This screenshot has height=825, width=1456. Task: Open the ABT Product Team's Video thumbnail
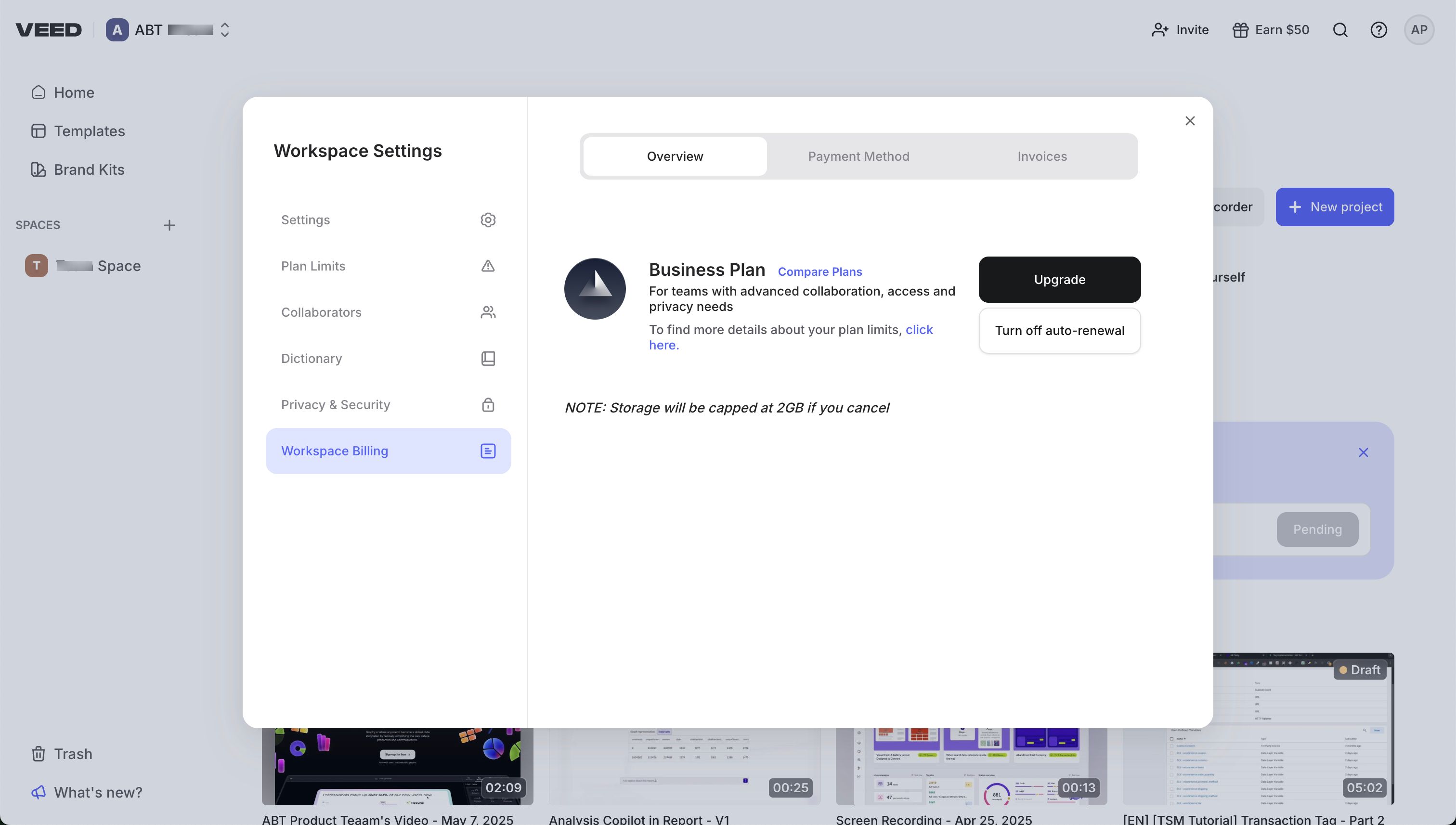tap(397, 766)
